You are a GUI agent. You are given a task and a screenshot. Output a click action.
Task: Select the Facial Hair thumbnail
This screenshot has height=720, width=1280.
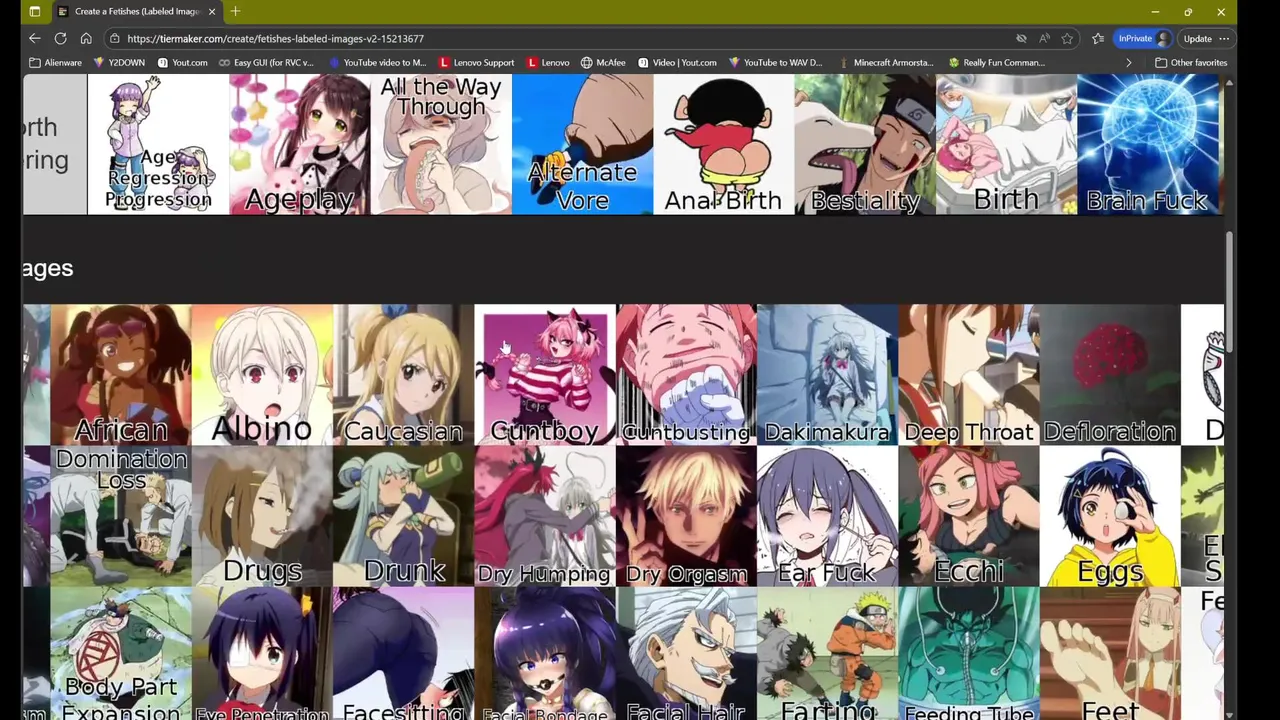click(686, 653)
